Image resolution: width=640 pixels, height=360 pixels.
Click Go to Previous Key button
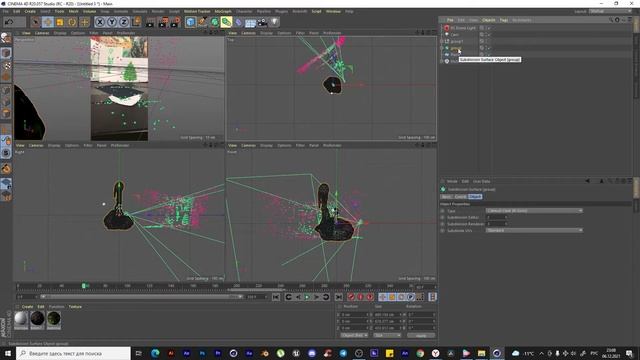tap(288, 297)
